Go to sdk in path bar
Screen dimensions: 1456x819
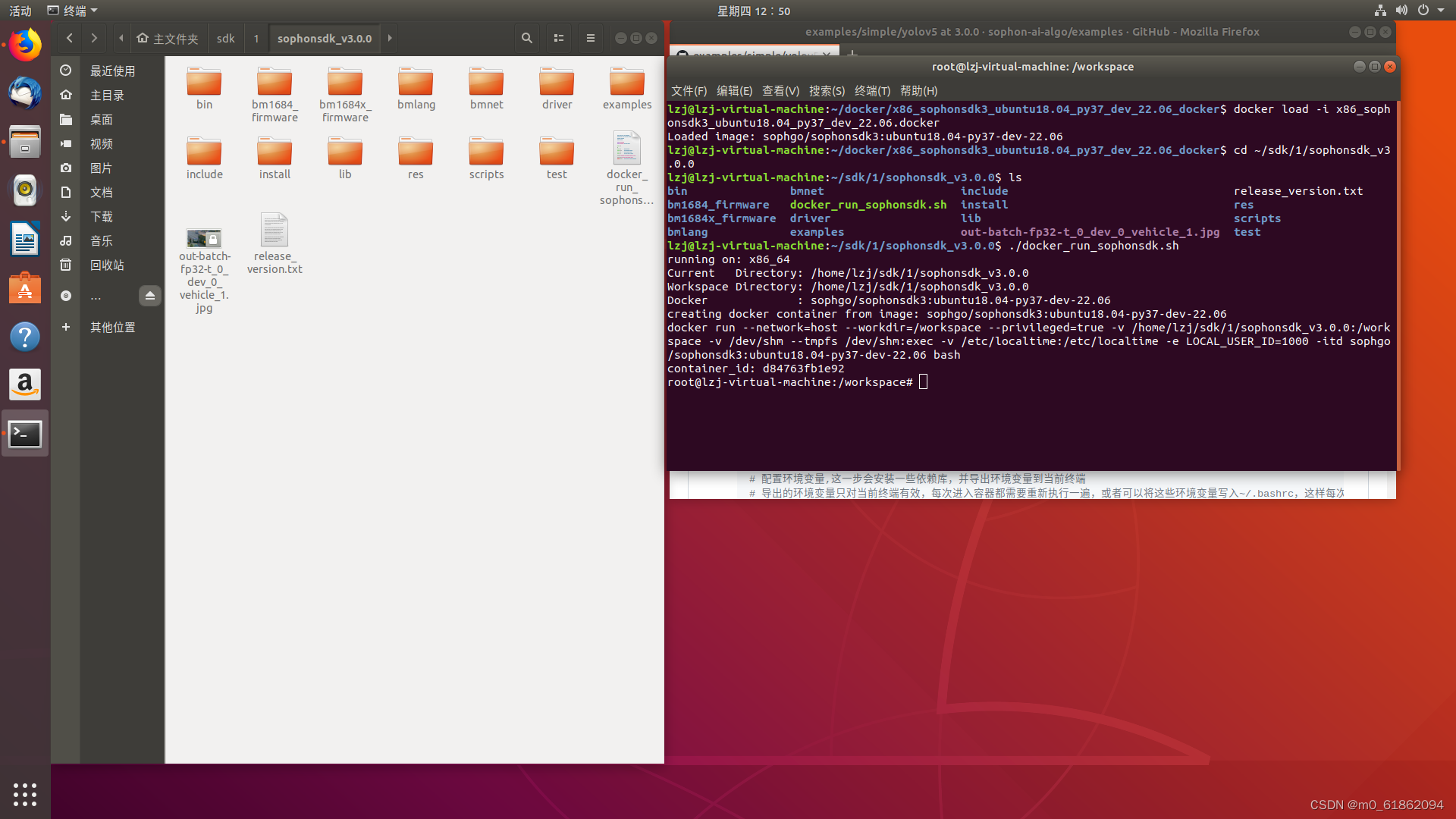[225, 38]
